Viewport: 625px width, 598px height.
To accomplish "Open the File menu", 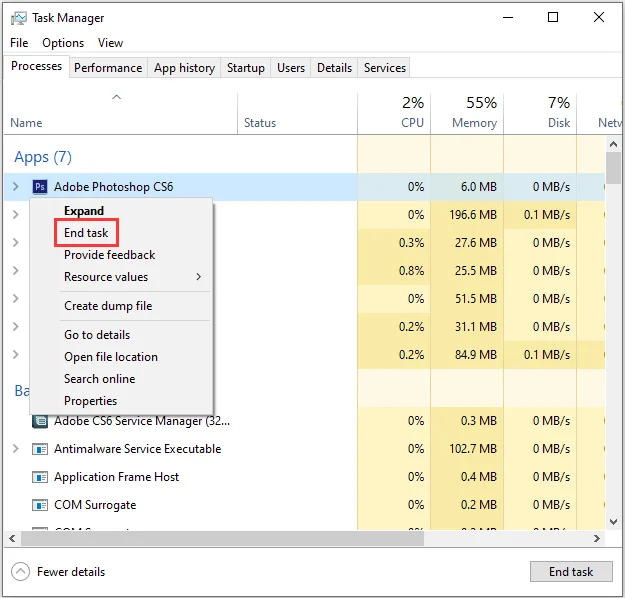I will [19, 43].
